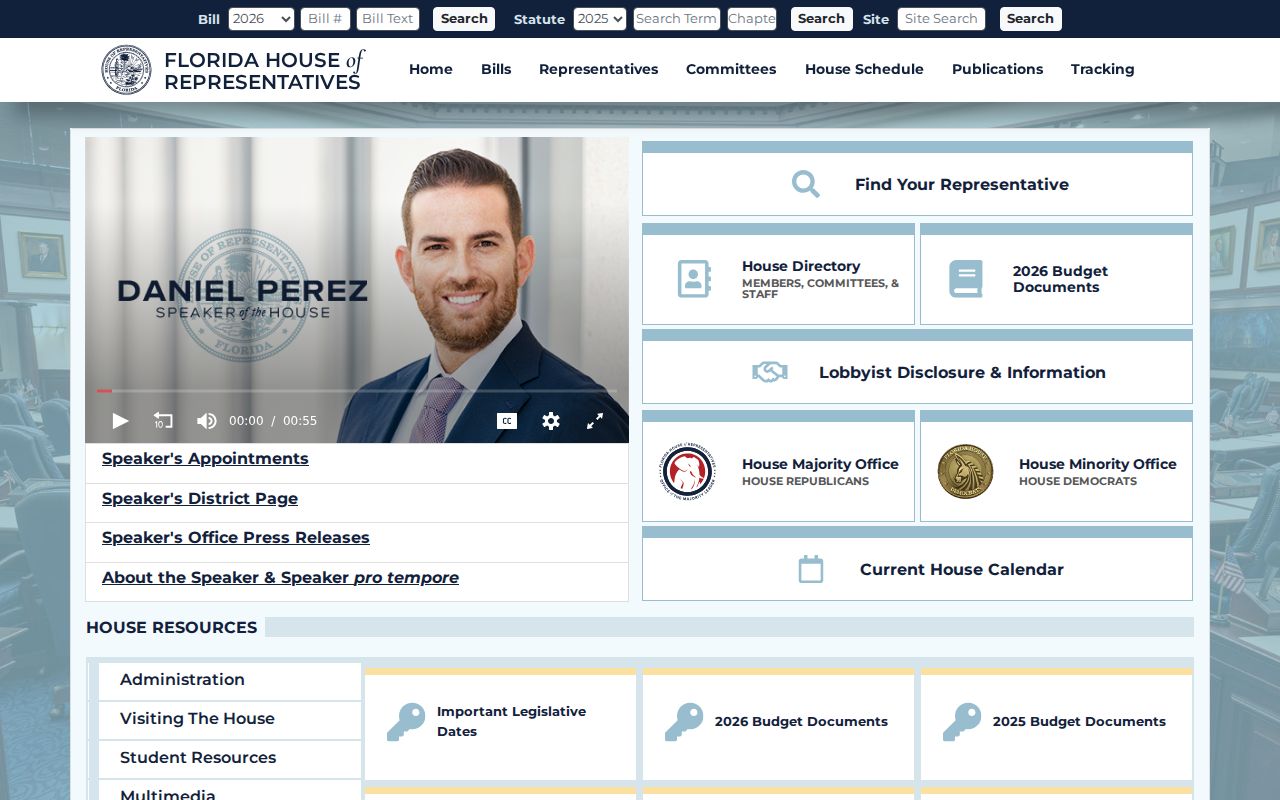The image size is (1280, 800).
Task: Click the handshake icon for Lobbyist Disclosure
Action: click(x=770, y=372)
